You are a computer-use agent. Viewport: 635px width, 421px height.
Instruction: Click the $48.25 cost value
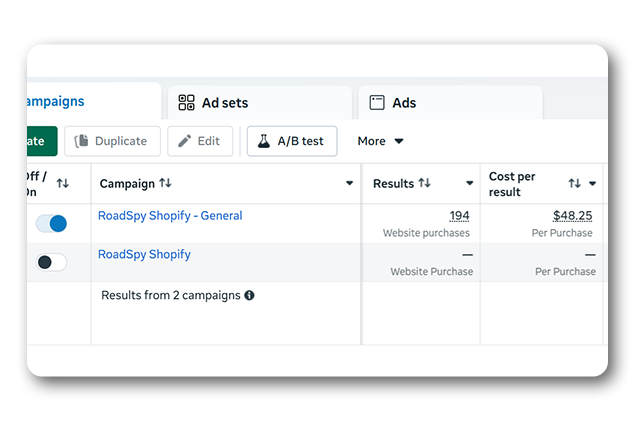[572, 216]
